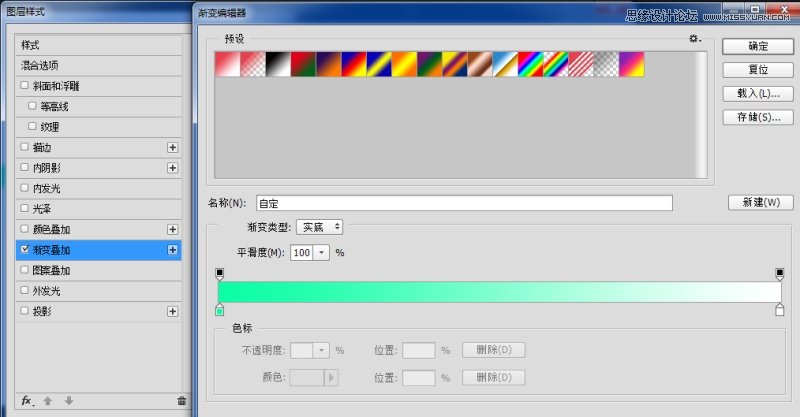The height and width of the screenshot is (417, 800).
Task: Open 渐变类型 dropdown showing 实底
Action: (x=319, y=227)
